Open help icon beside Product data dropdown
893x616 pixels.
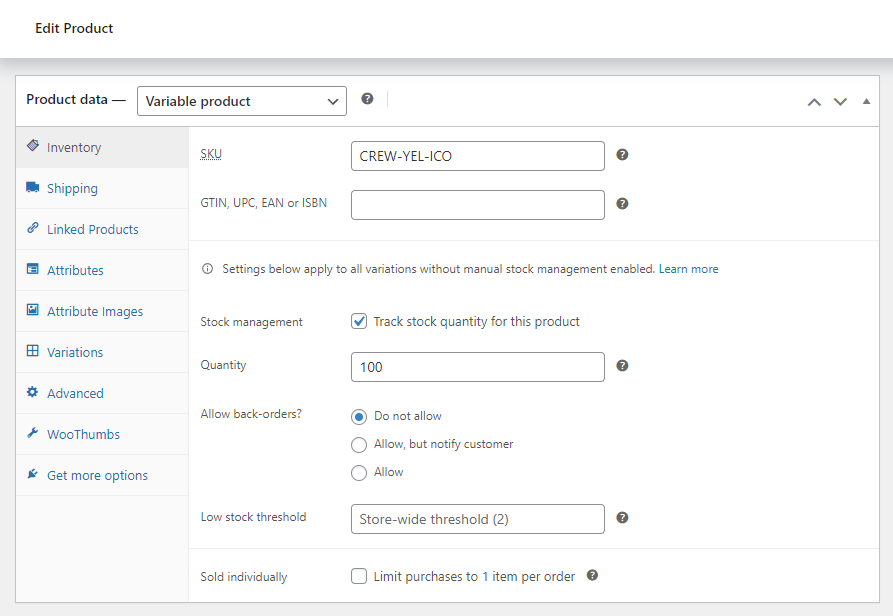(367, 98)
